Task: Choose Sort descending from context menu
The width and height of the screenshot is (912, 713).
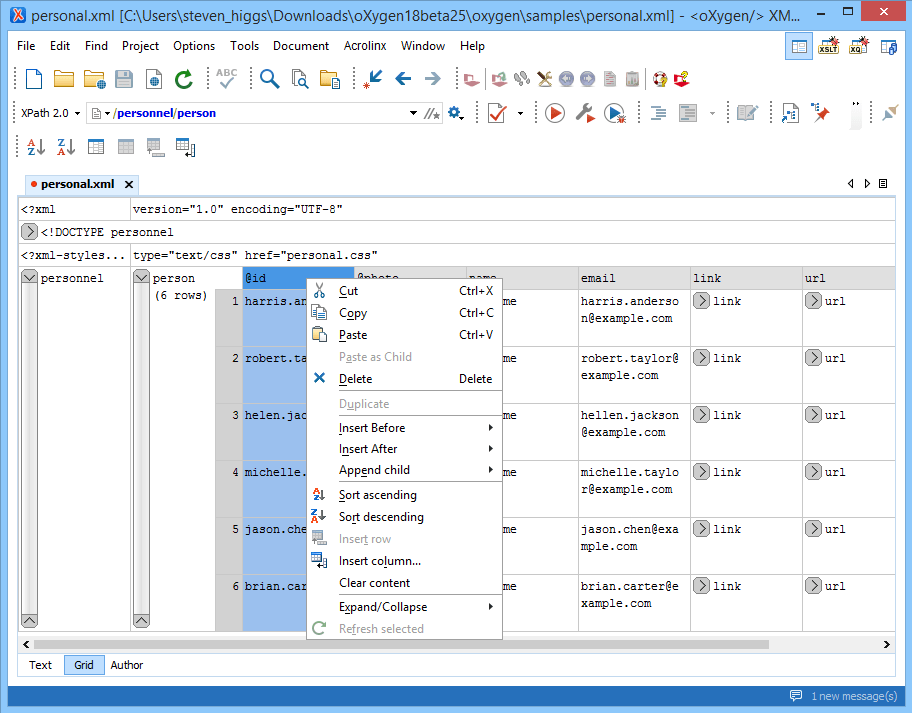Action: click(x=381, y=517)
